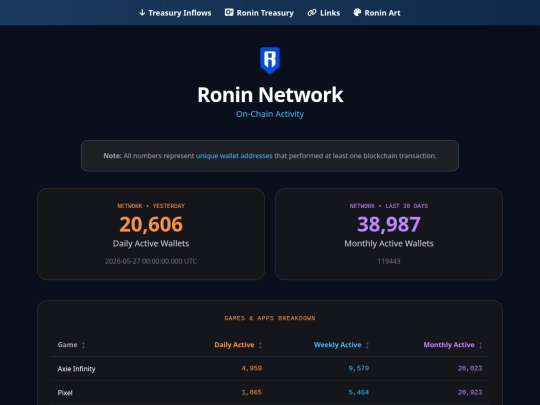Click Pixel monthly value 20,923

pos(470,392)
